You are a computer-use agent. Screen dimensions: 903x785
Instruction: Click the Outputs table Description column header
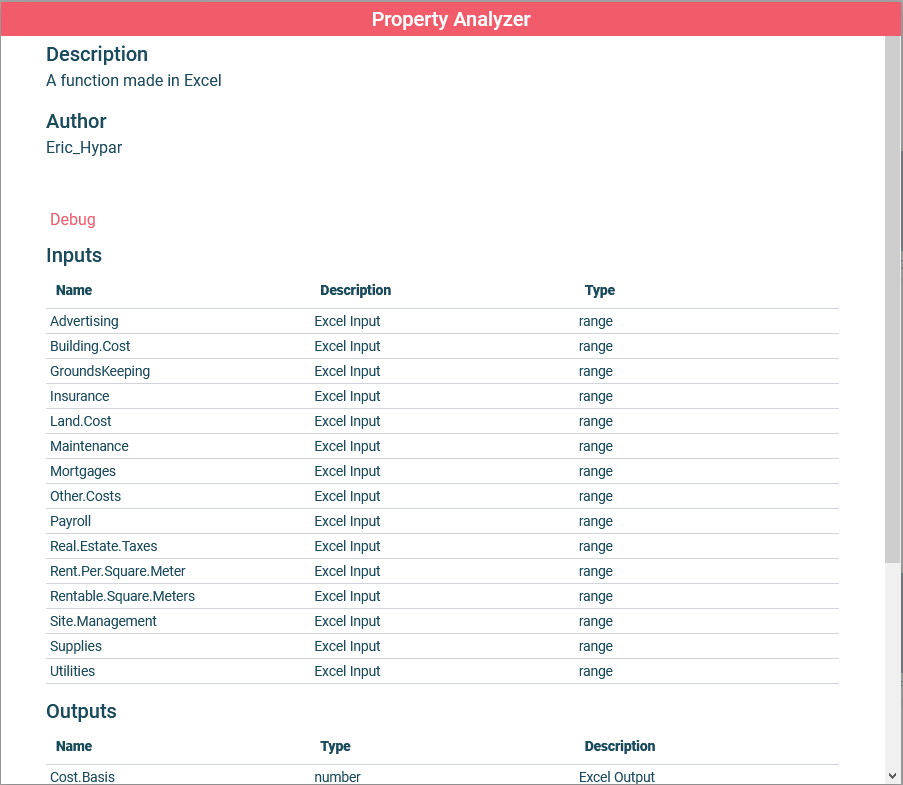coord(620,746)
